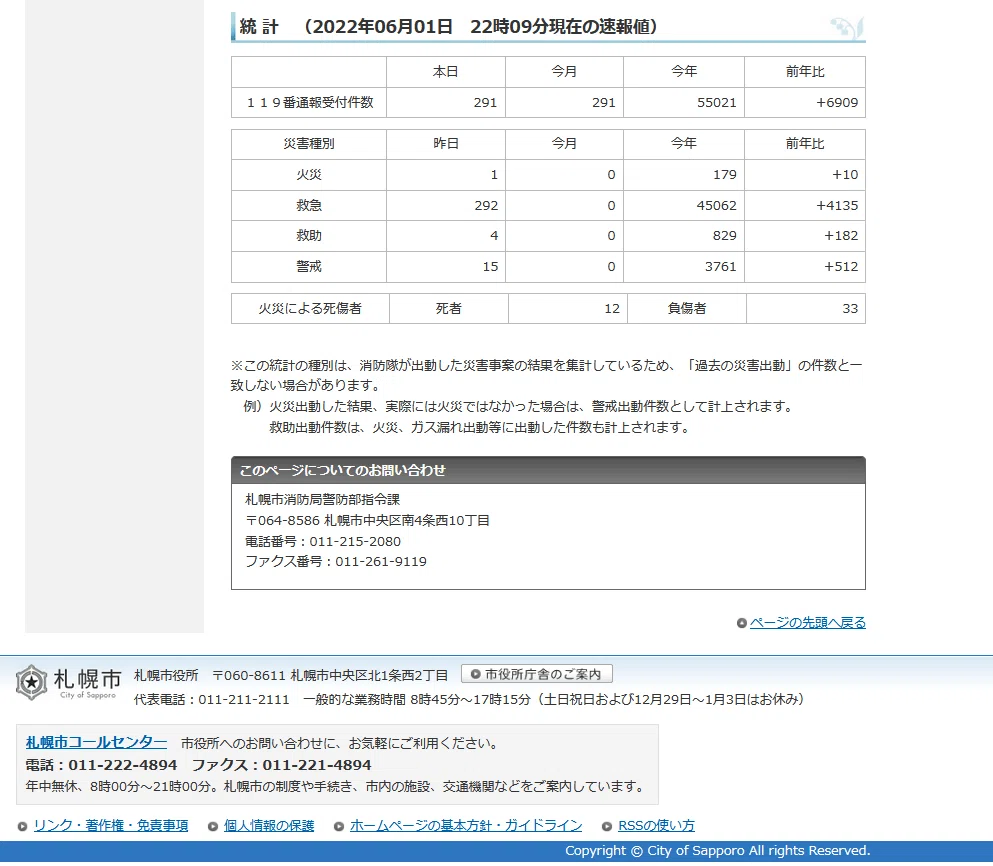Click the Copyright City of Sapporo text

[x=718, y=851]
